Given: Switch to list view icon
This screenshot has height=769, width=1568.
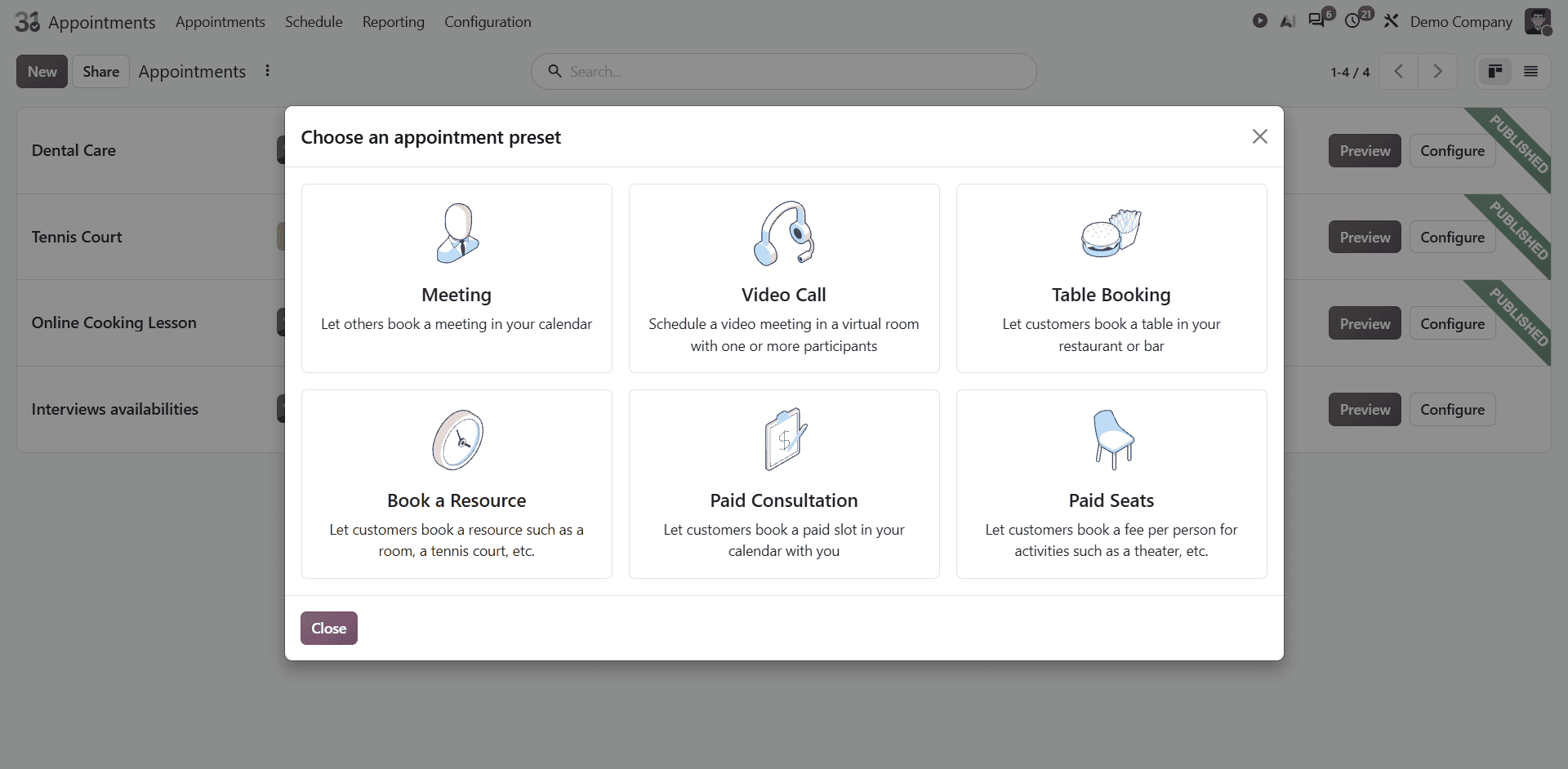Looking at the screenshot, I should [1531, 72].
